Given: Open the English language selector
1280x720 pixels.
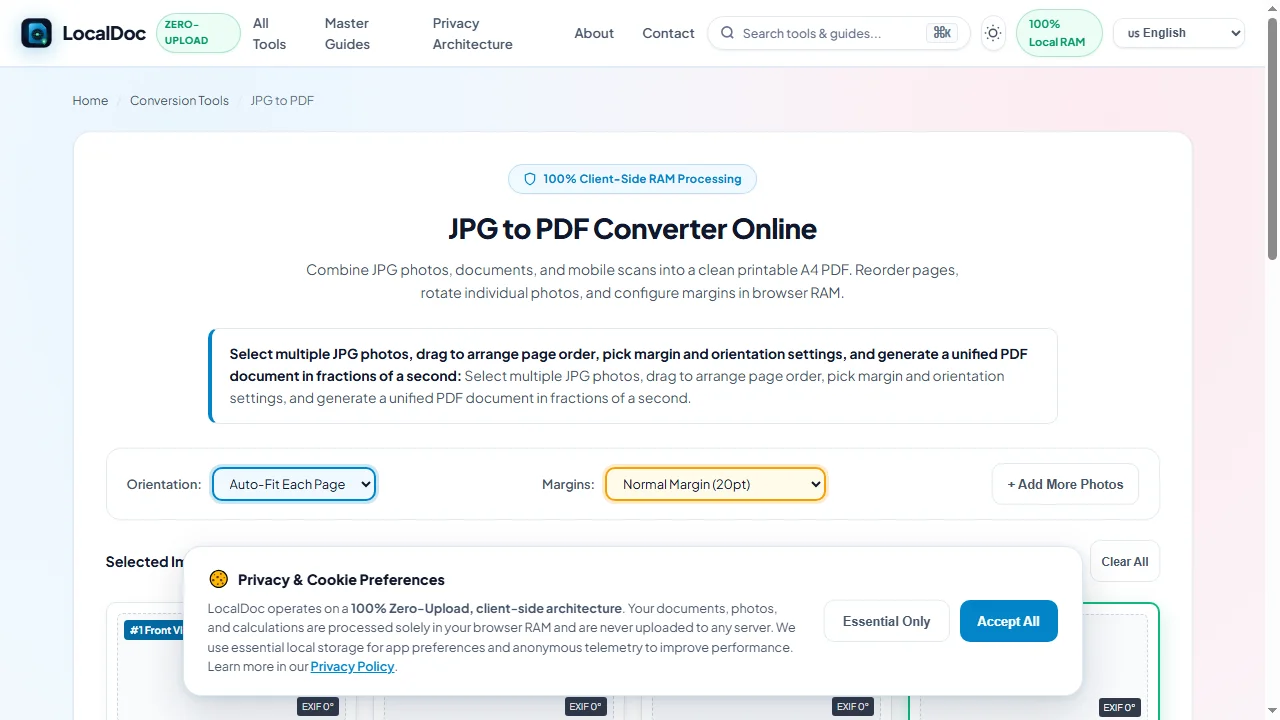Looking at the screenshot, I should click(x=1179, y=33).
